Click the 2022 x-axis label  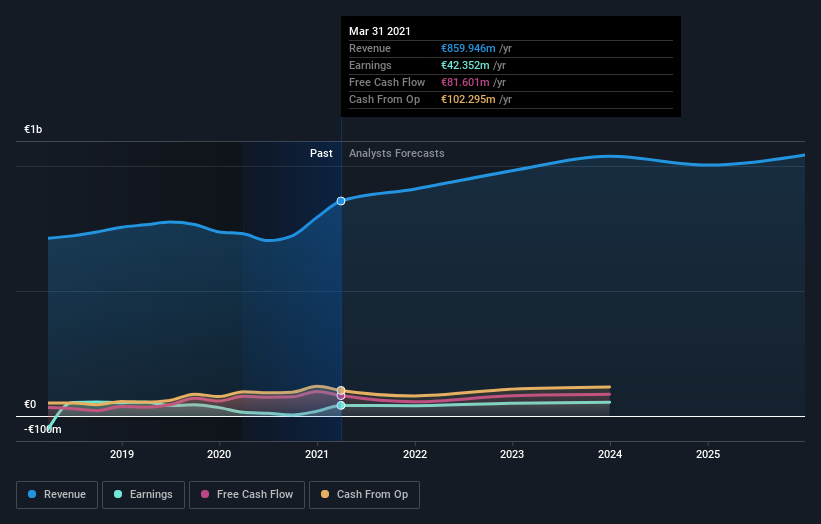tap(415, 454)
